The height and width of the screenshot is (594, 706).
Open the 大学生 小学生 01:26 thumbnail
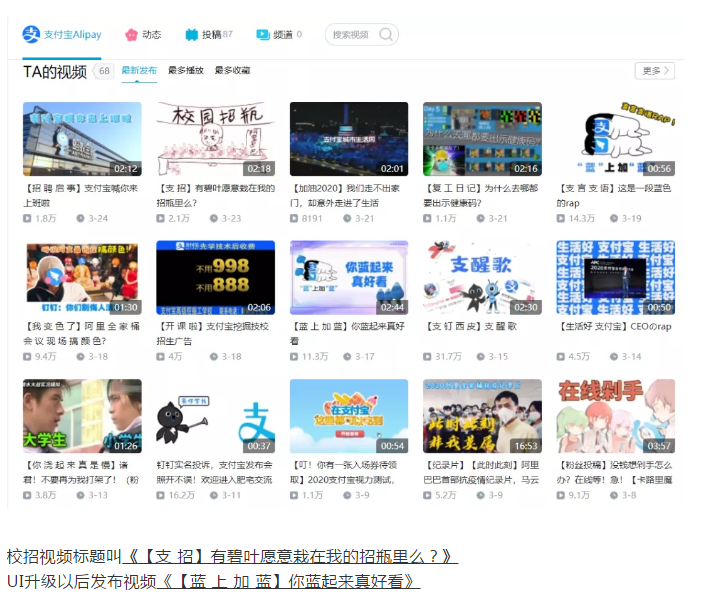tap(82, 416)
